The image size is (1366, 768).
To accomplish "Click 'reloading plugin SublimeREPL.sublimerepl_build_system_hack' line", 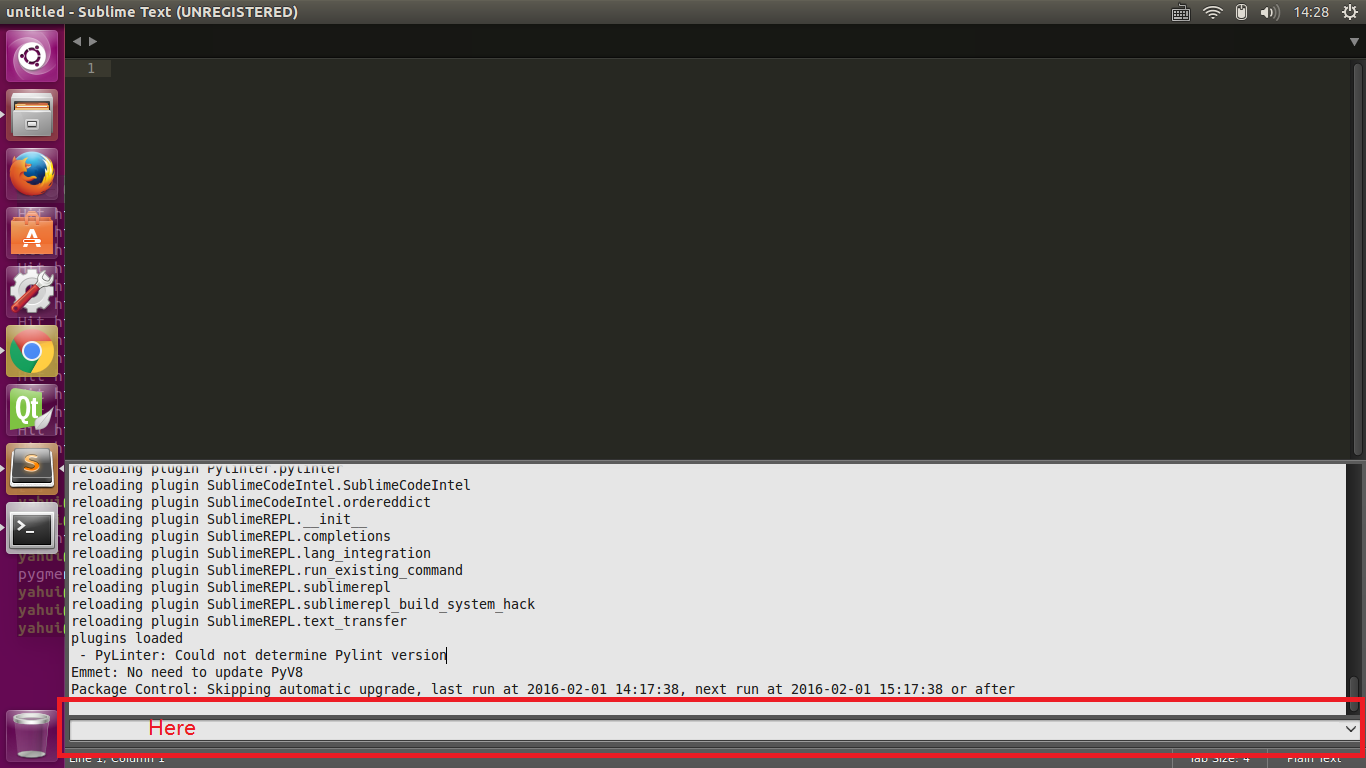I will pos(303,604).
